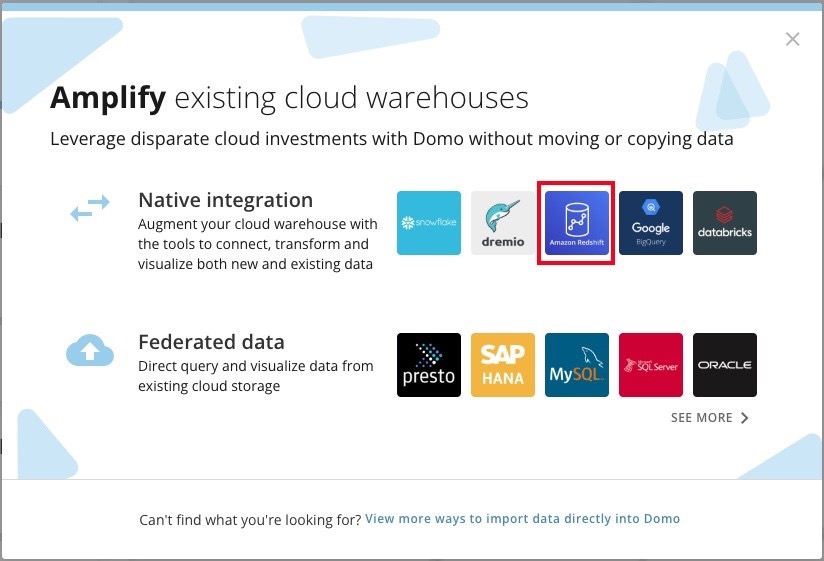Click the Federated data cloud upload icon
The width and height of the screenshot is (824, 561).
pyautogui.click(x=89, y=350)
